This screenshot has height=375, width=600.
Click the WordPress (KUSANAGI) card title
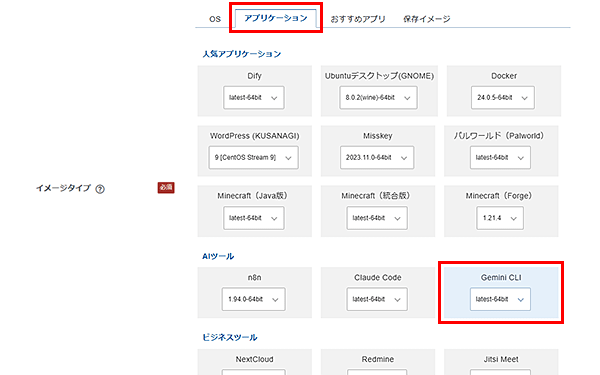[x=254, y=136]
